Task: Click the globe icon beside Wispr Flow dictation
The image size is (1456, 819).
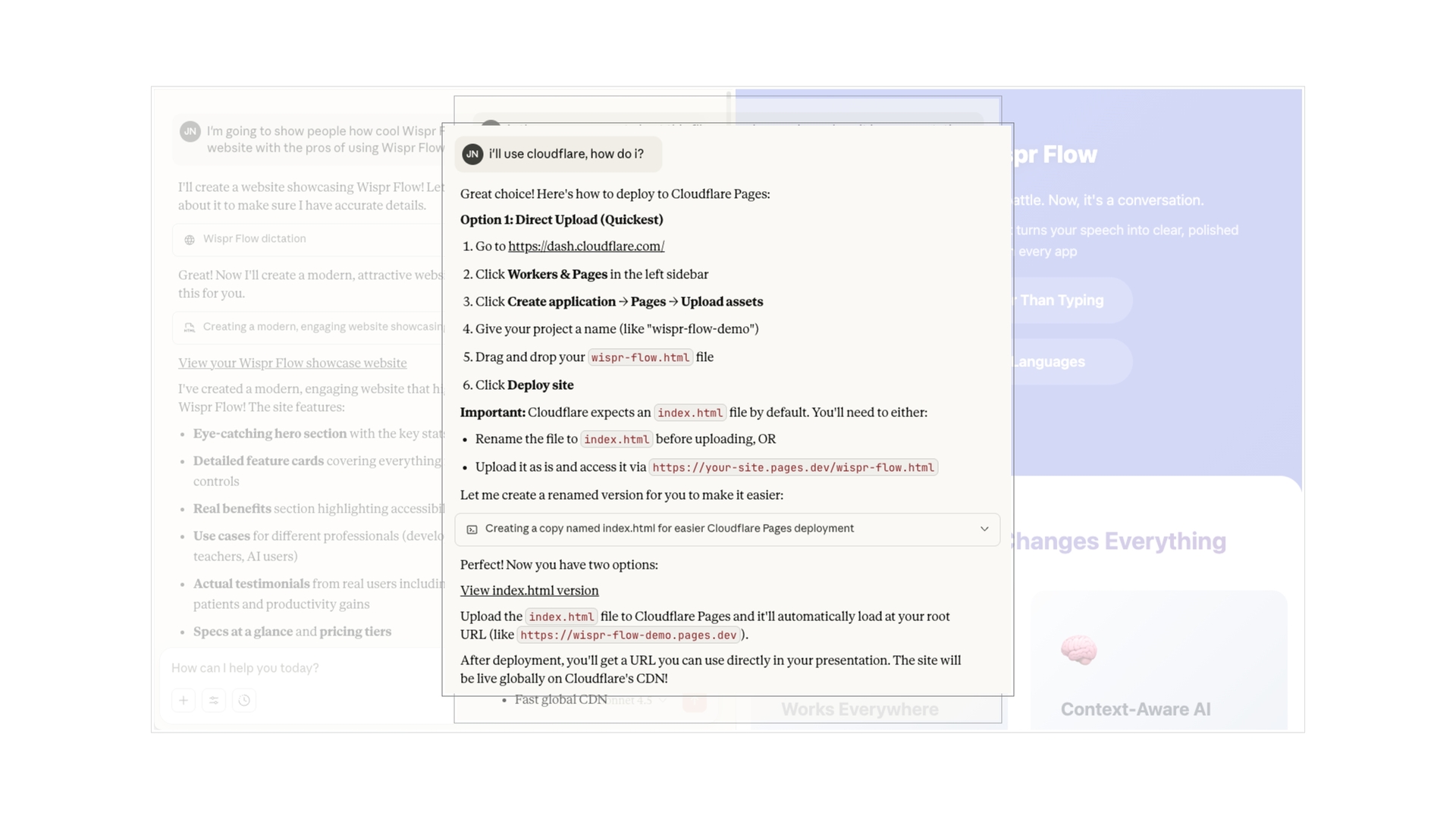Action: 190,240
